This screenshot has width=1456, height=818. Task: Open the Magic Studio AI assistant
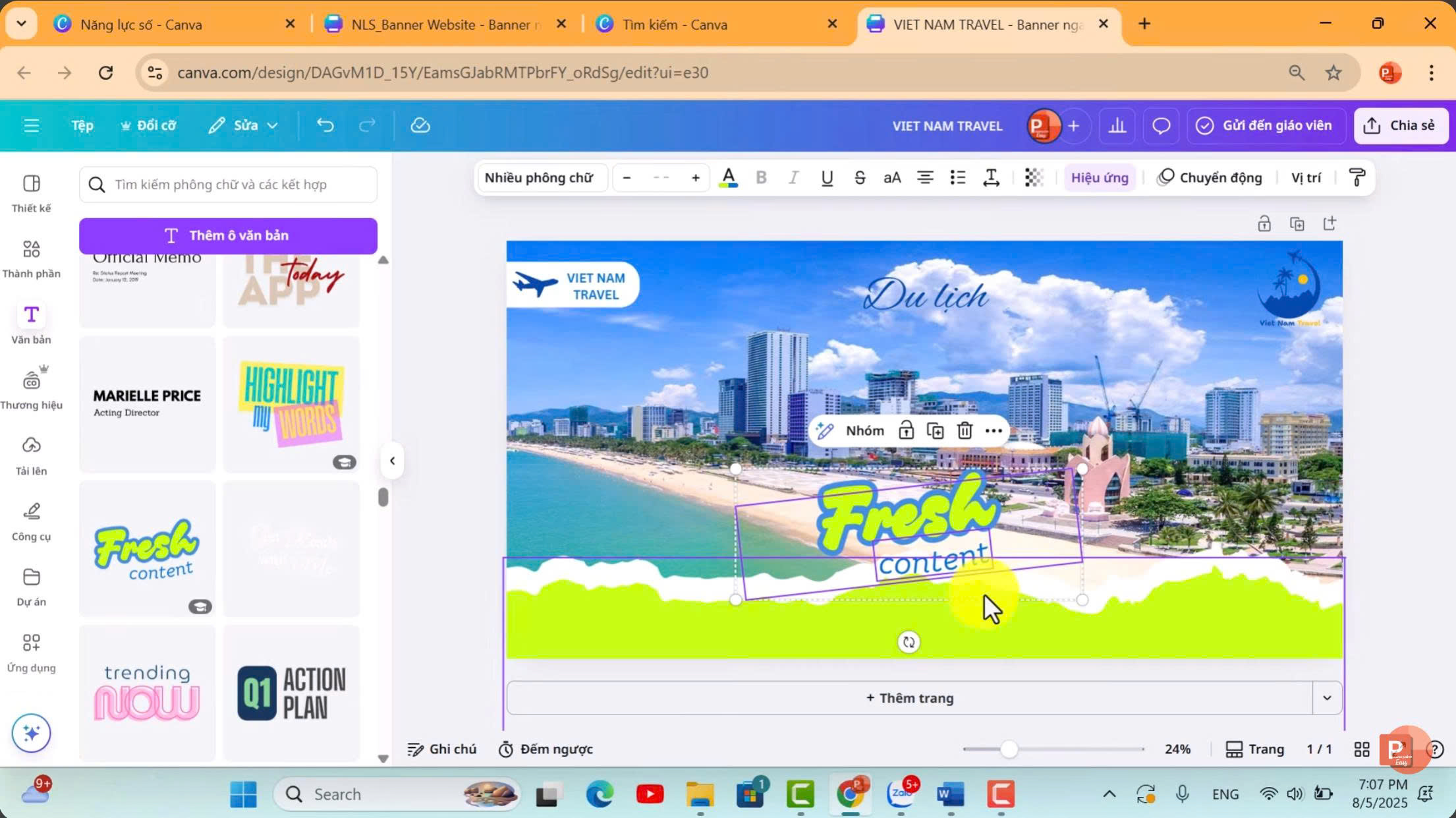[x=31, y=732]
